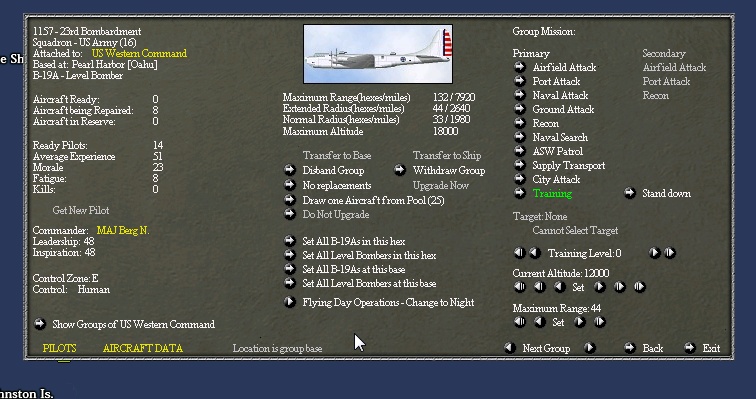This screenshot has height=399, width=756.
Task: Click arrow for Show Groups of US Western Command
Action: [x=40, y=323]
